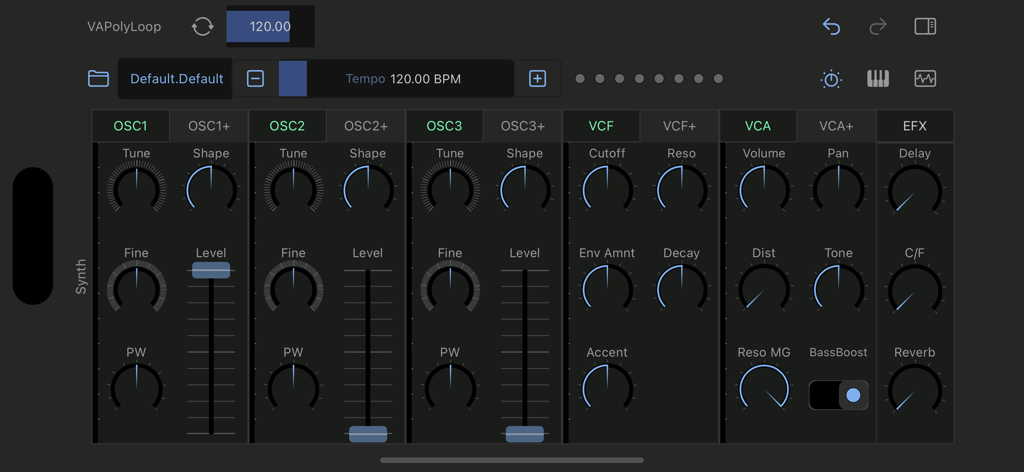Open the waveform scope view icon

pos(925,79)
